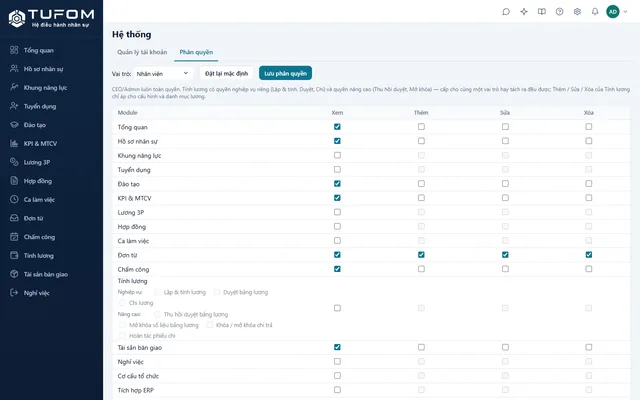The width and height of the screenshot is (640, 400).
Task: Click Đặt lại mặc định button
Action: [227, 73]
